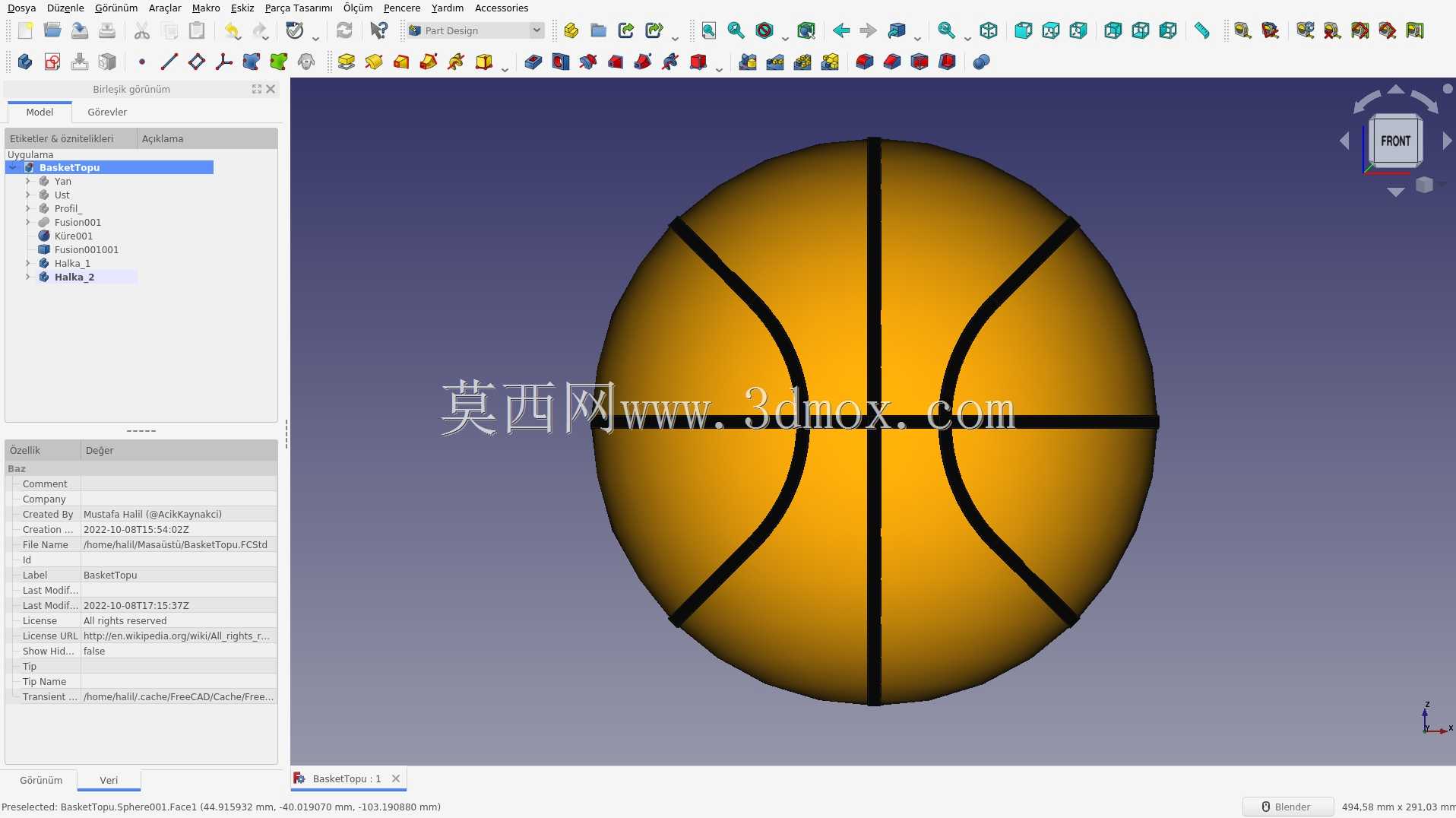1456x818 pixels.
Task: Undo the last action
Action: pyautogui.click(x=233, y=30)
